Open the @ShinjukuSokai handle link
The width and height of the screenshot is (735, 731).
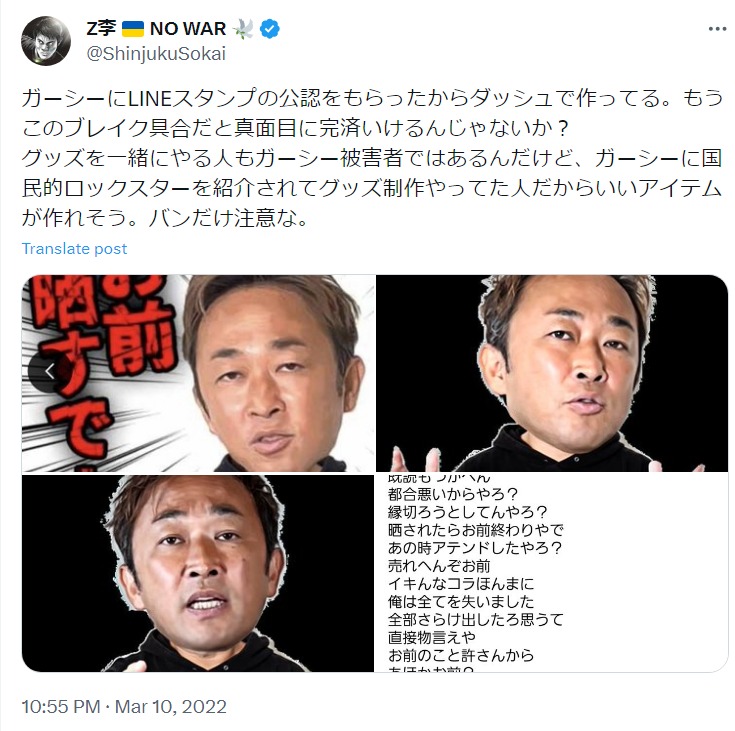pos(156,54)
